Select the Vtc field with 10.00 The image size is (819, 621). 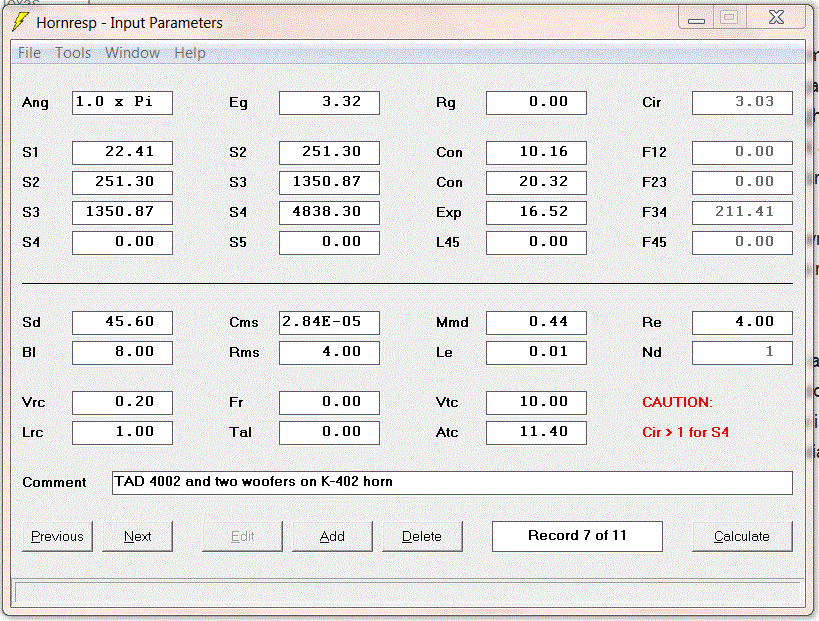tap(536, 403)
